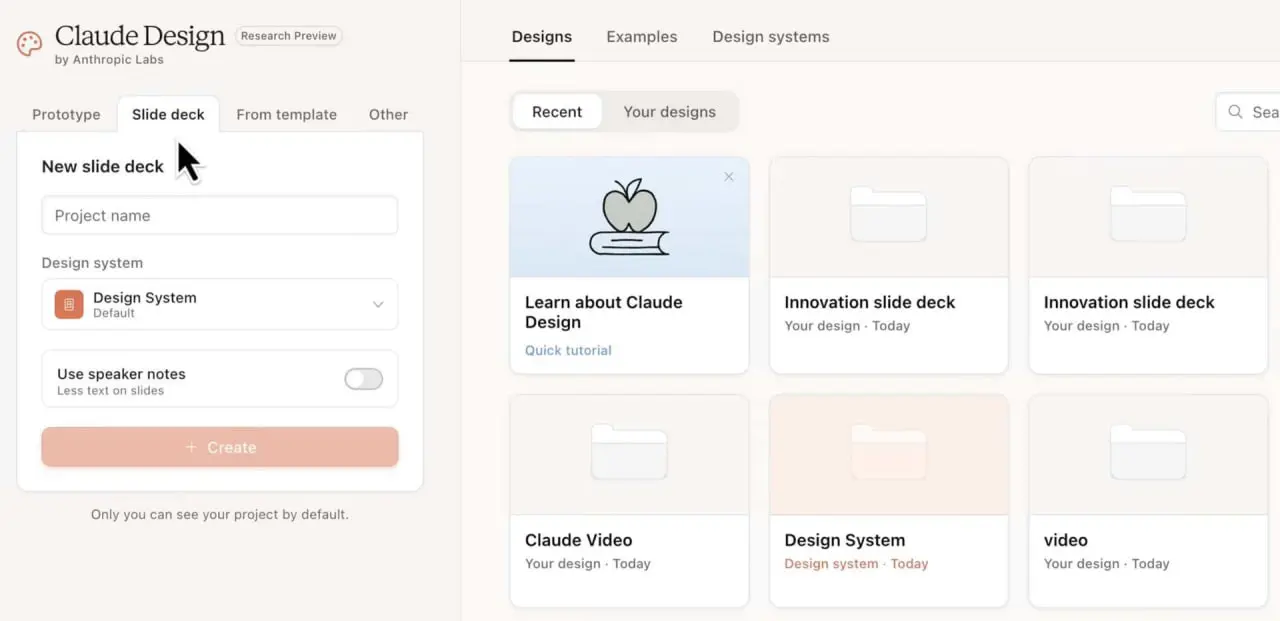Click the Design system · Today label
The image size is (1280, 621).
click(857, 564)
